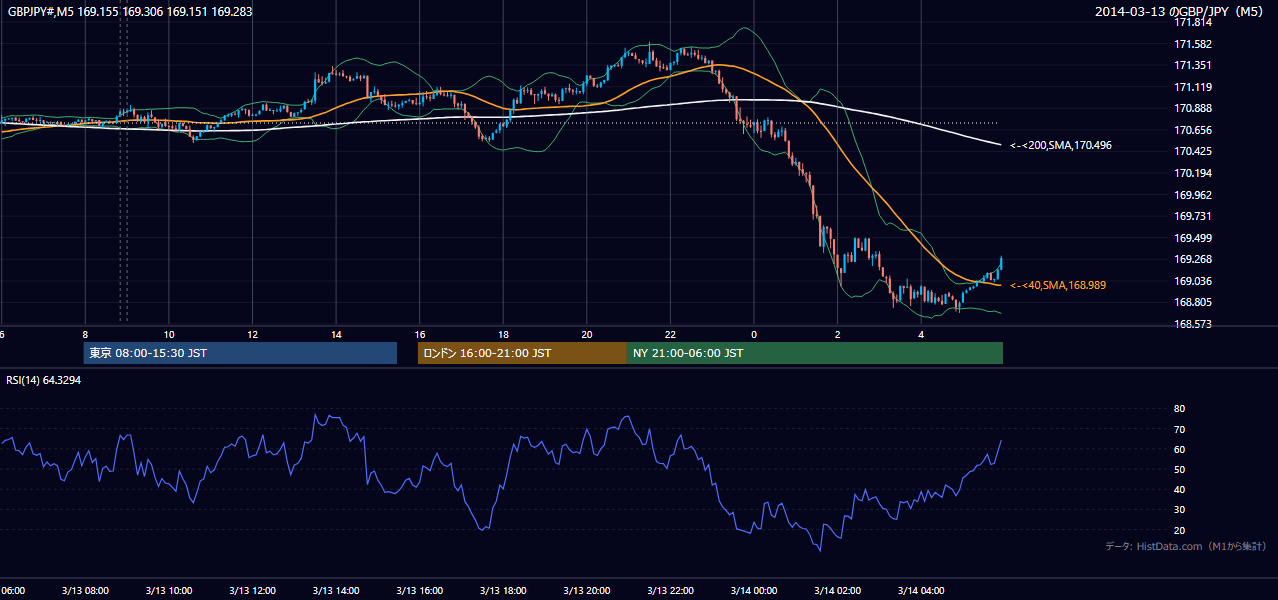
Task: Click the time label 3/13 08:00
Action: pos(84,591)
